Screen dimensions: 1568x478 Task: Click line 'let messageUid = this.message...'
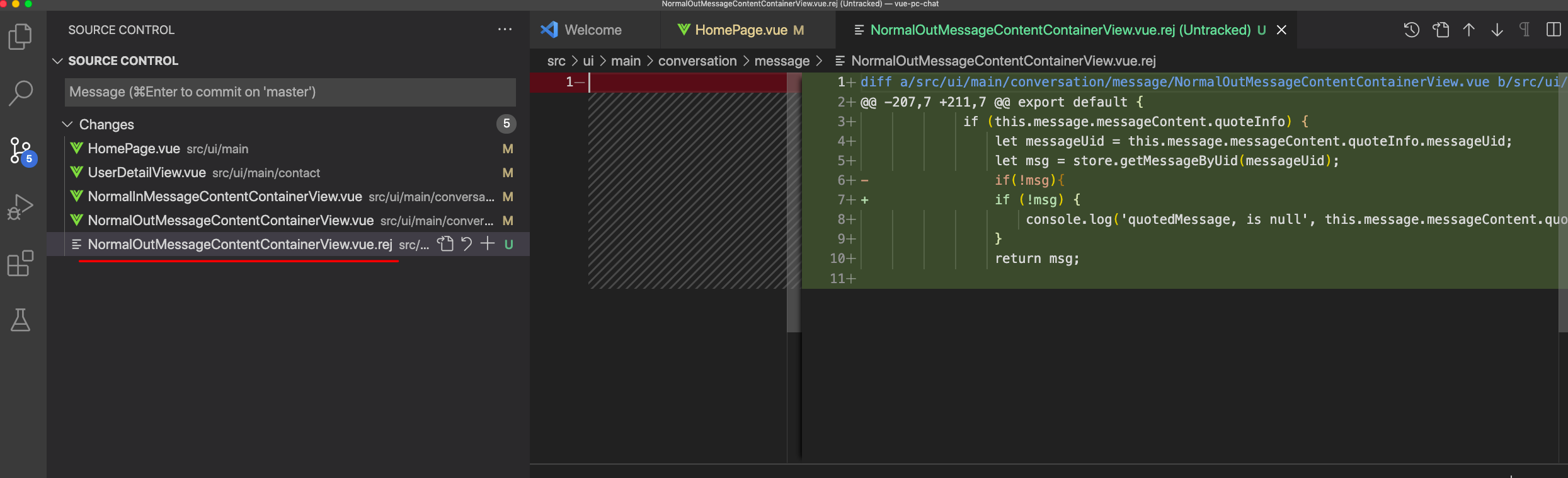pos(1253,141)
